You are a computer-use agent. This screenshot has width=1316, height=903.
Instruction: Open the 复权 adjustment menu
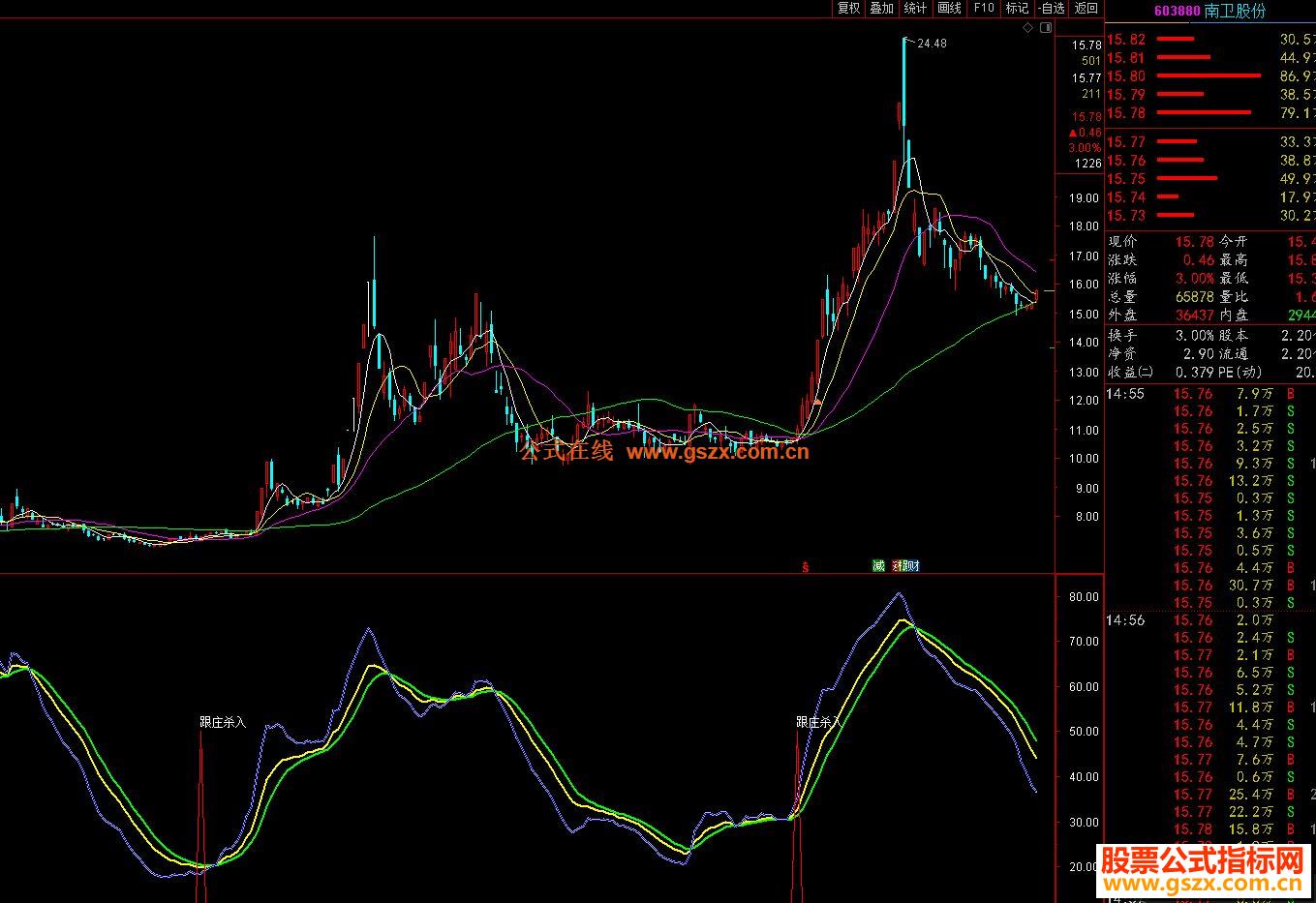click(849, 8)
